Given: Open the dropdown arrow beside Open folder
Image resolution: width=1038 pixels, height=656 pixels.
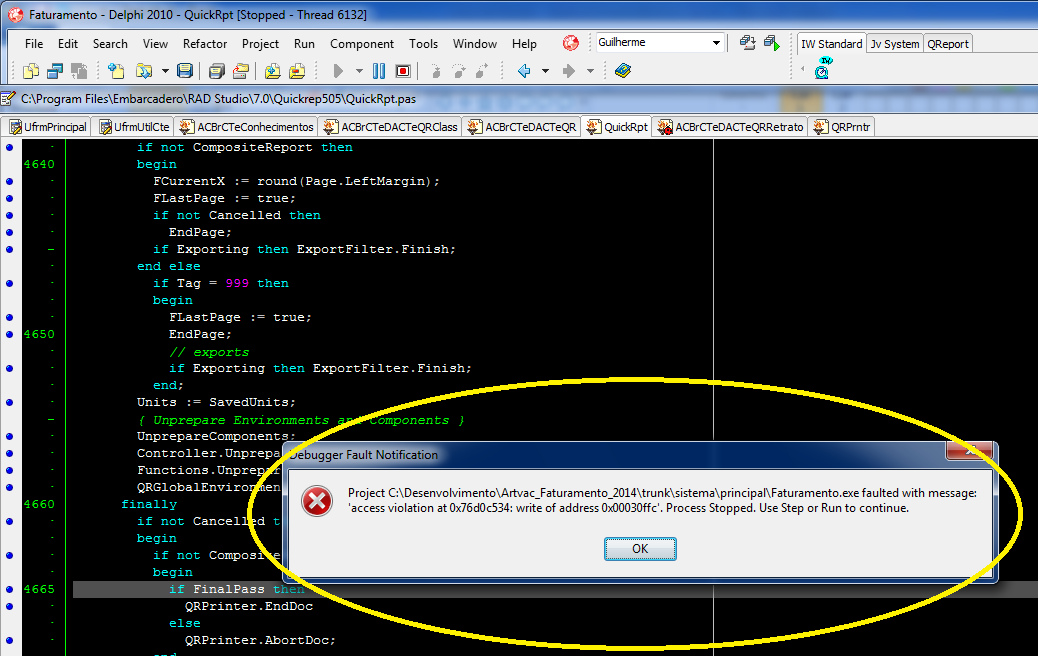Looking at the screenshot, I should click(165, 71).
